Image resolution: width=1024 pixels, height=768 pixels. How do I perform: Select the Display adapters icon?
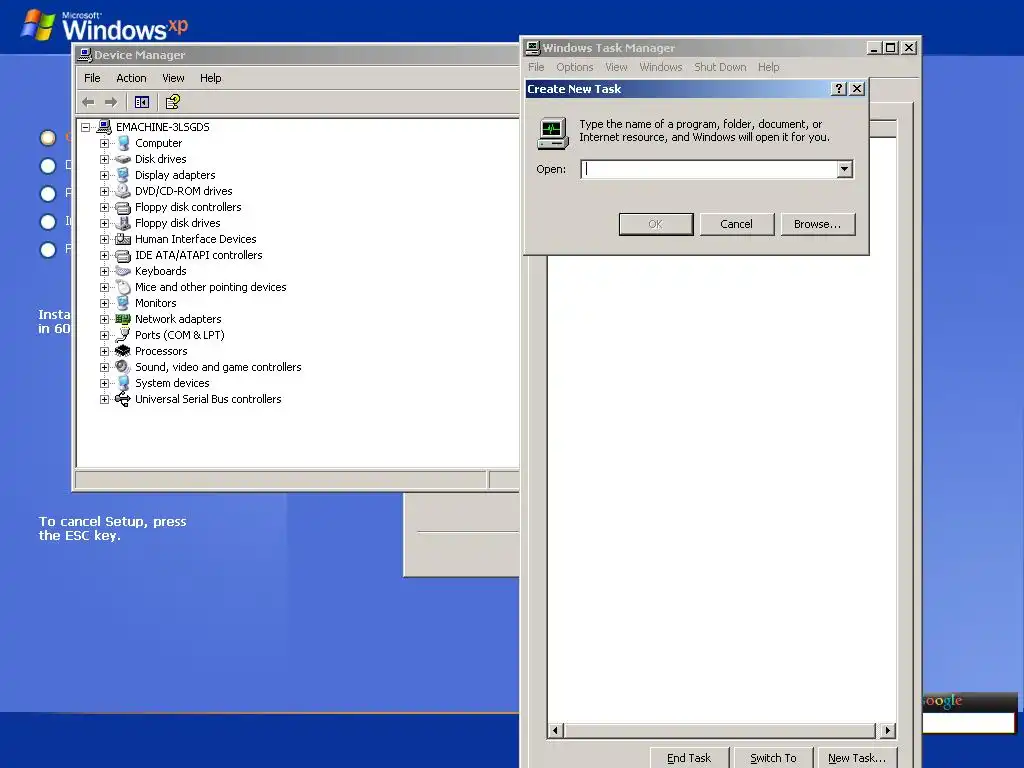tap(123, 175)
